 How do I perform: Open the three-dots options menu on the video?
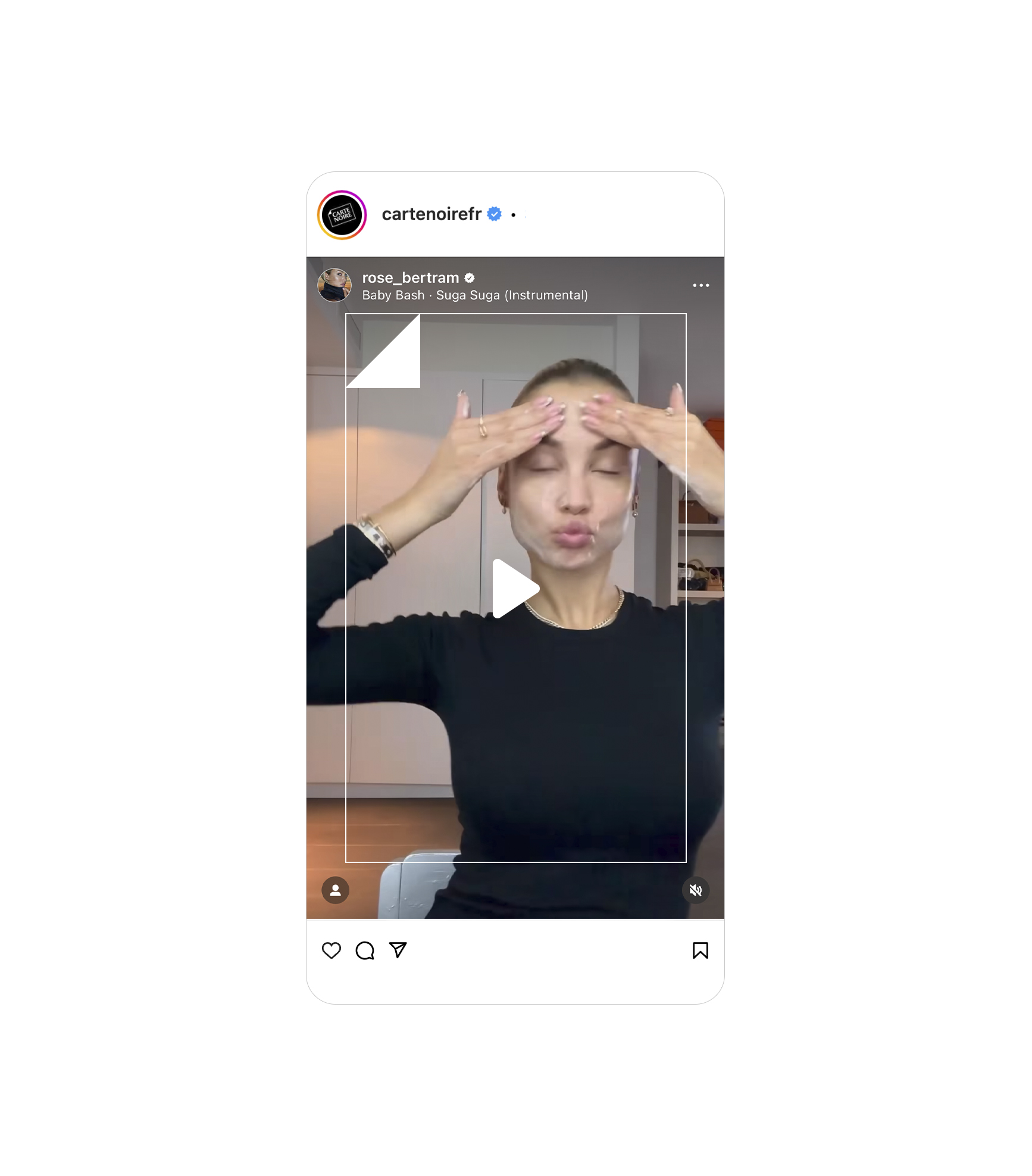701,285
